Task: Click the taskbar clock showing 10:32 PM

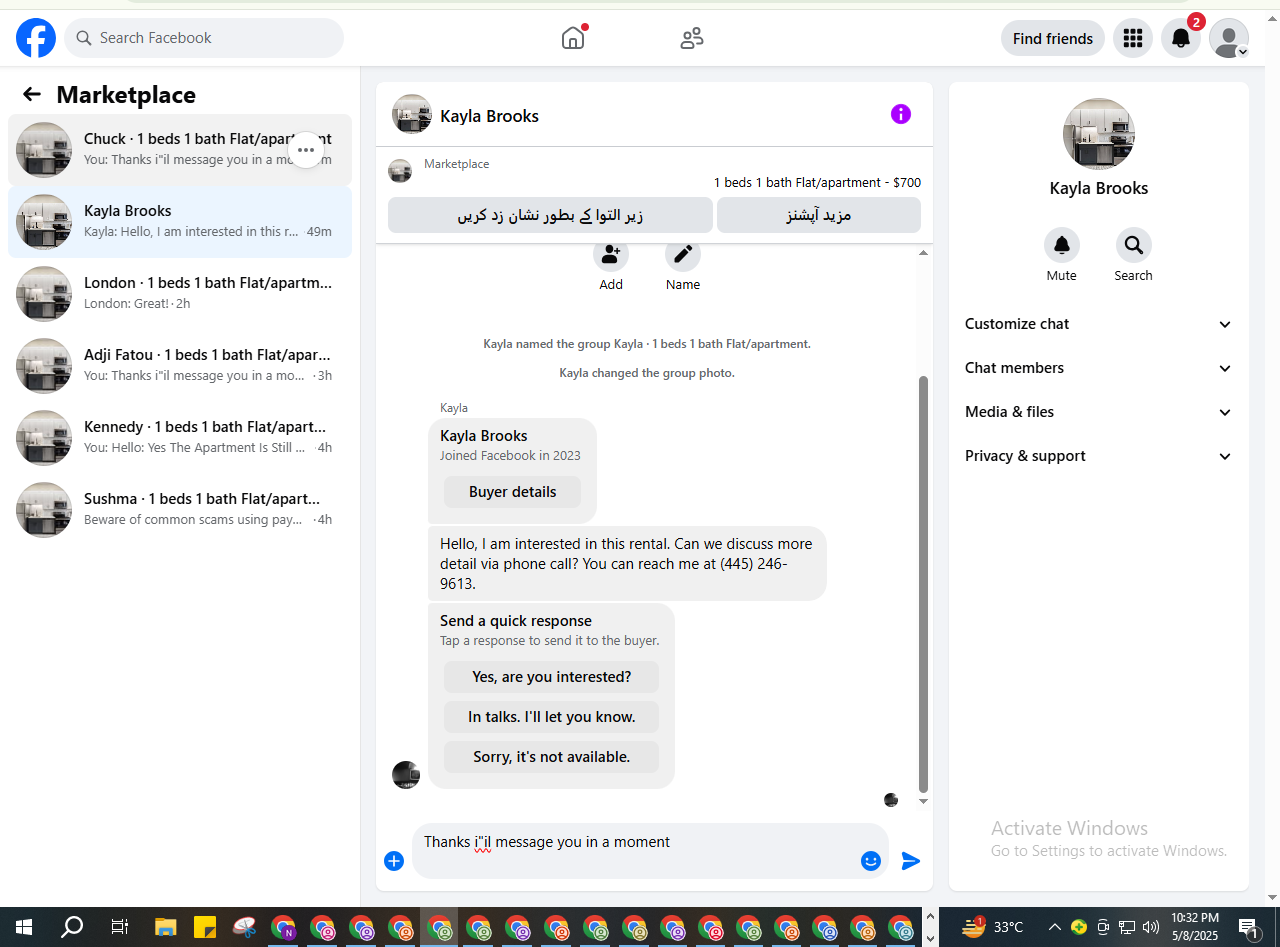Action: [1195, 927]
